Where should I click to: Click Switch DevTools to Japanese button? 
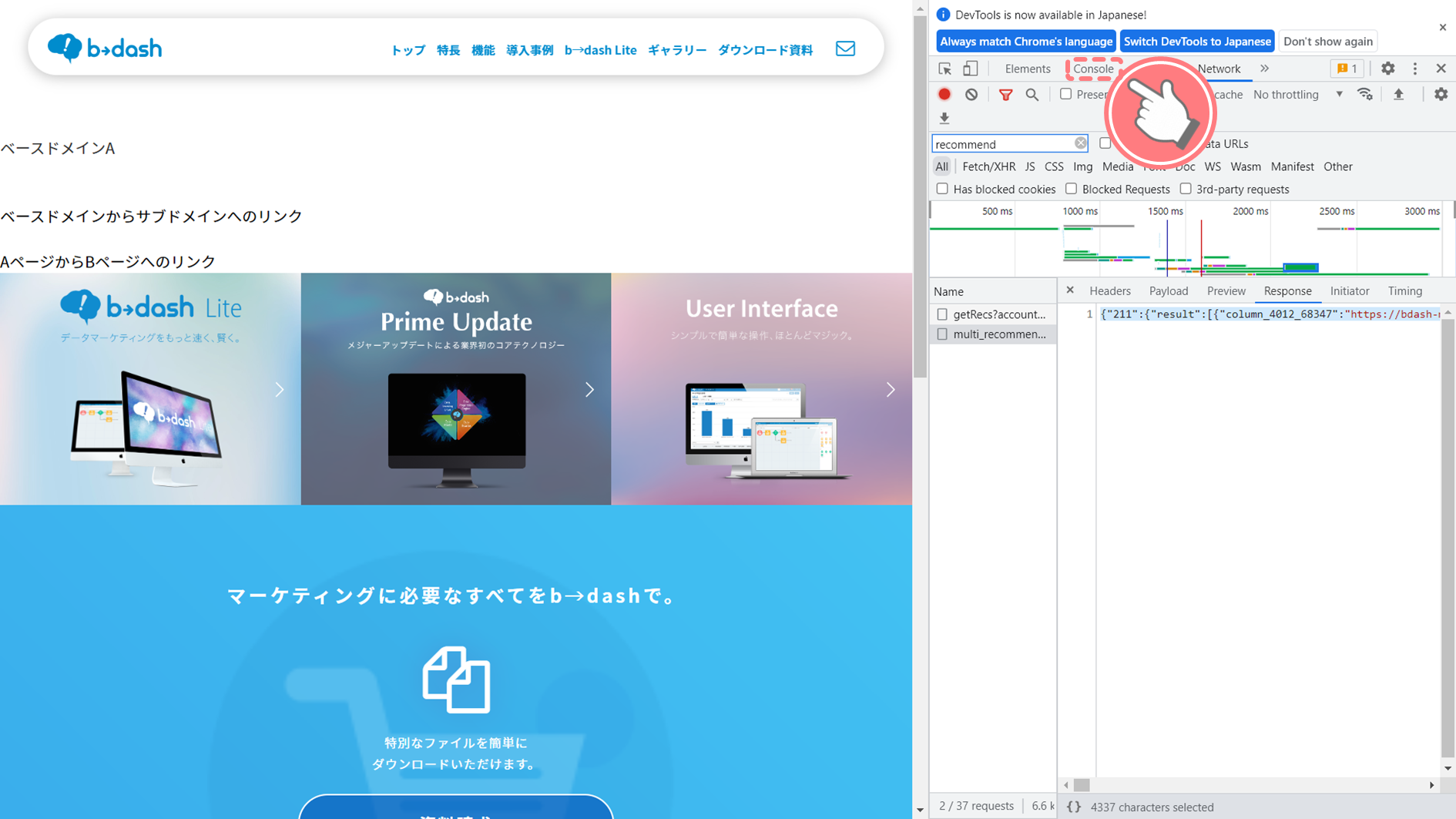pos(1197,41)
